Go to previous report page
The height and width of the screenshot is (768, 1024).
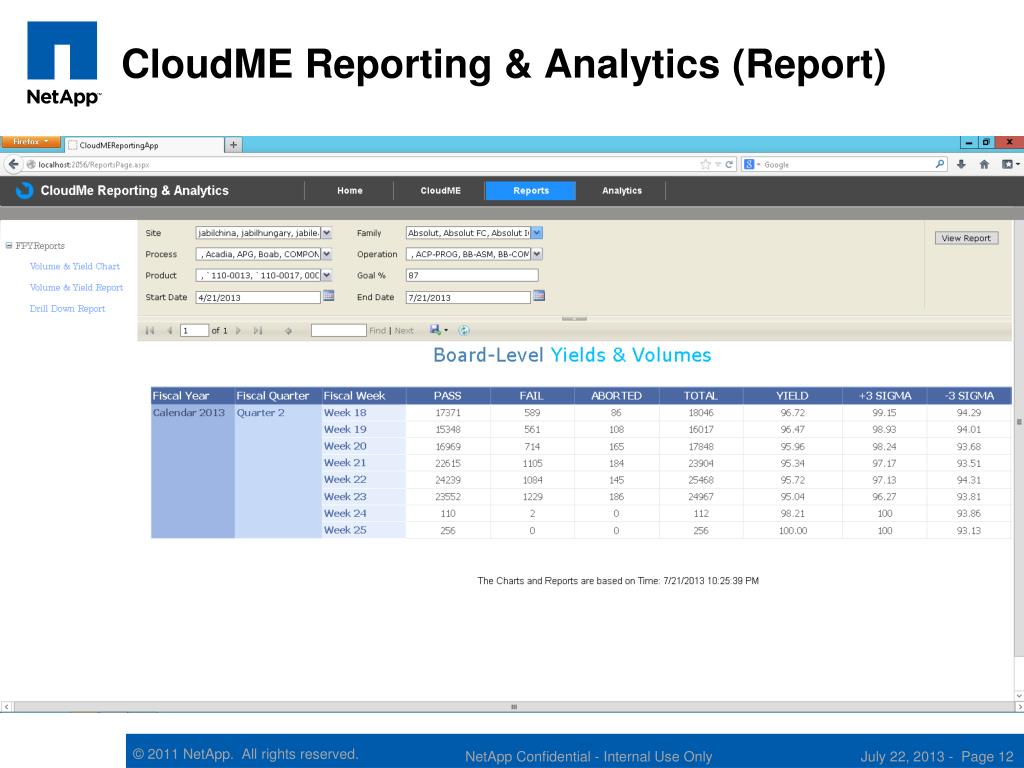tap(169, 330)
